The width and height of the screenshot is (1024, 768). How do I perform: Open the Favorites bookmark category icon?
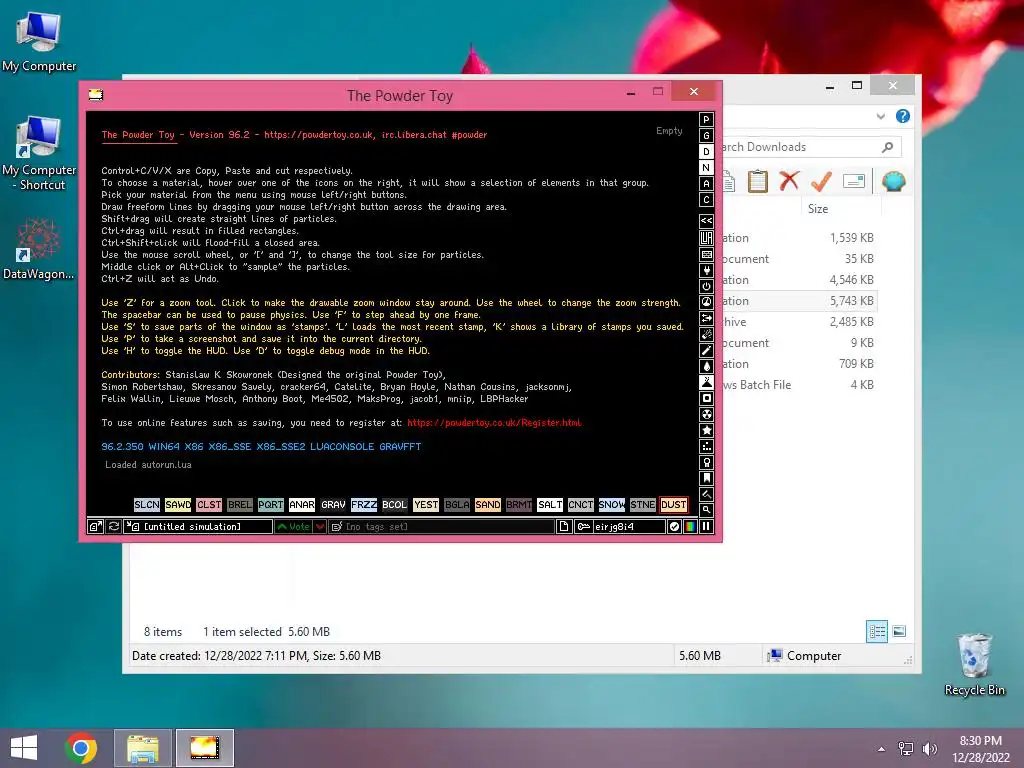(706, 478)
